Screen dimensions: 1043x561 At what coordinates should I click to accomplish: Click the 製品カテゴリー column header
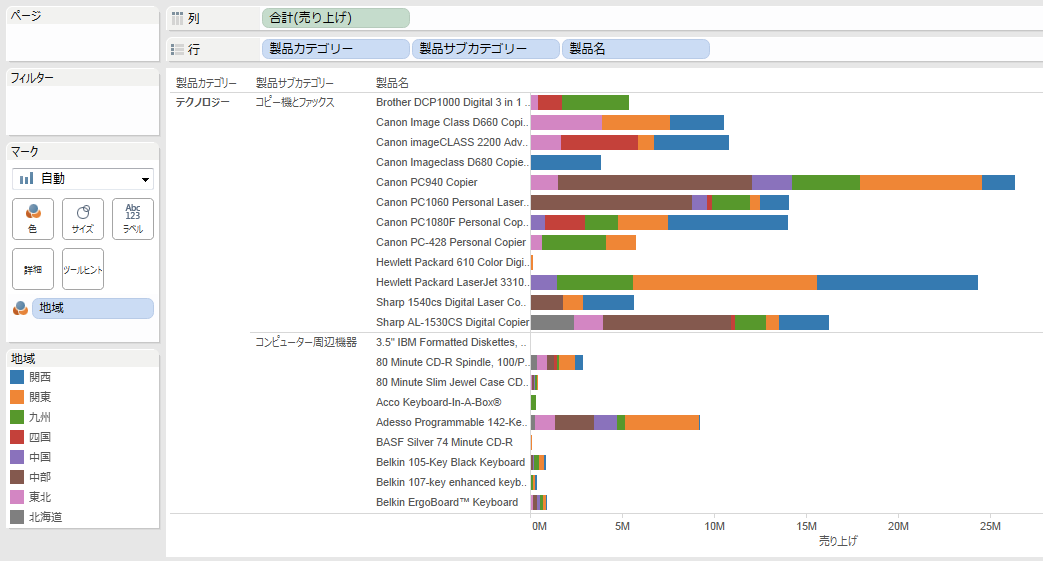tap(206, 83)
